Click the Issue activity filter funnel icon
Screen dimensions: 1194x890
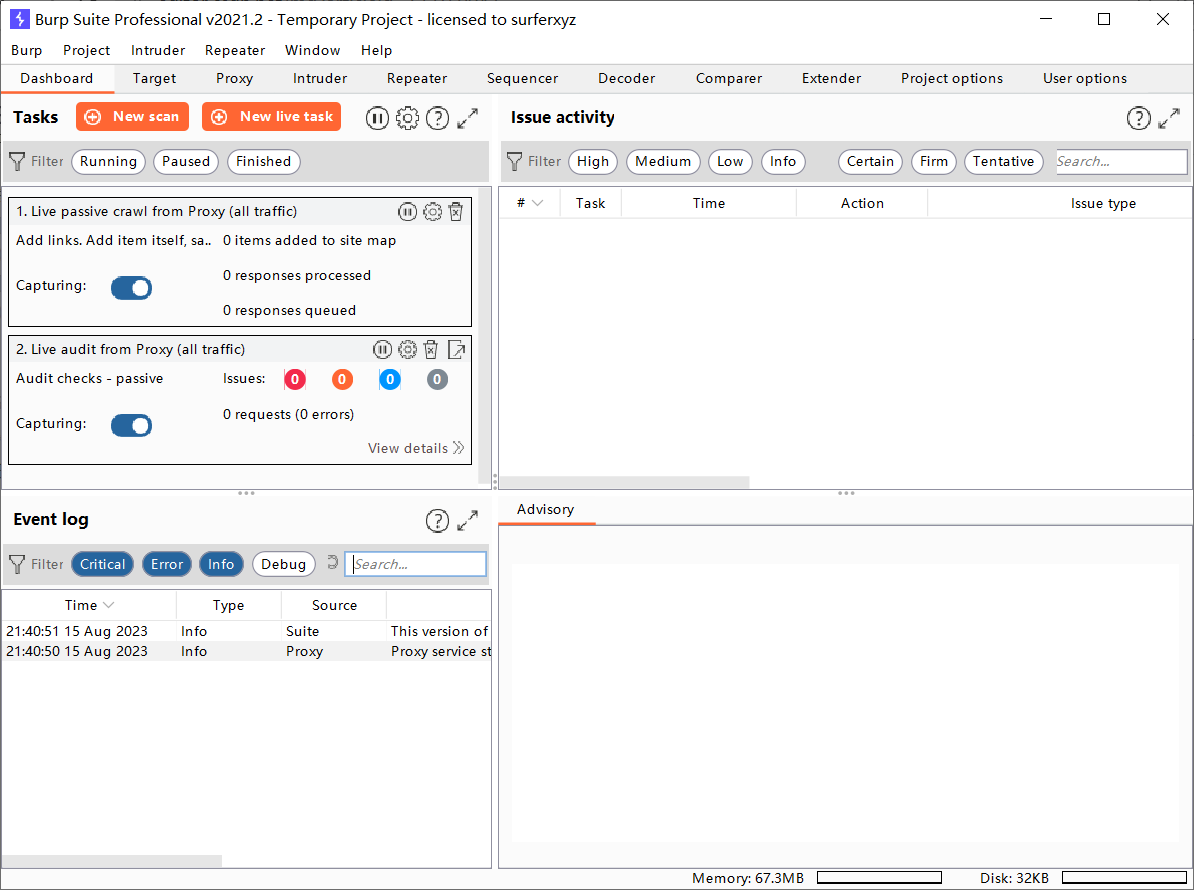point(515,161)
